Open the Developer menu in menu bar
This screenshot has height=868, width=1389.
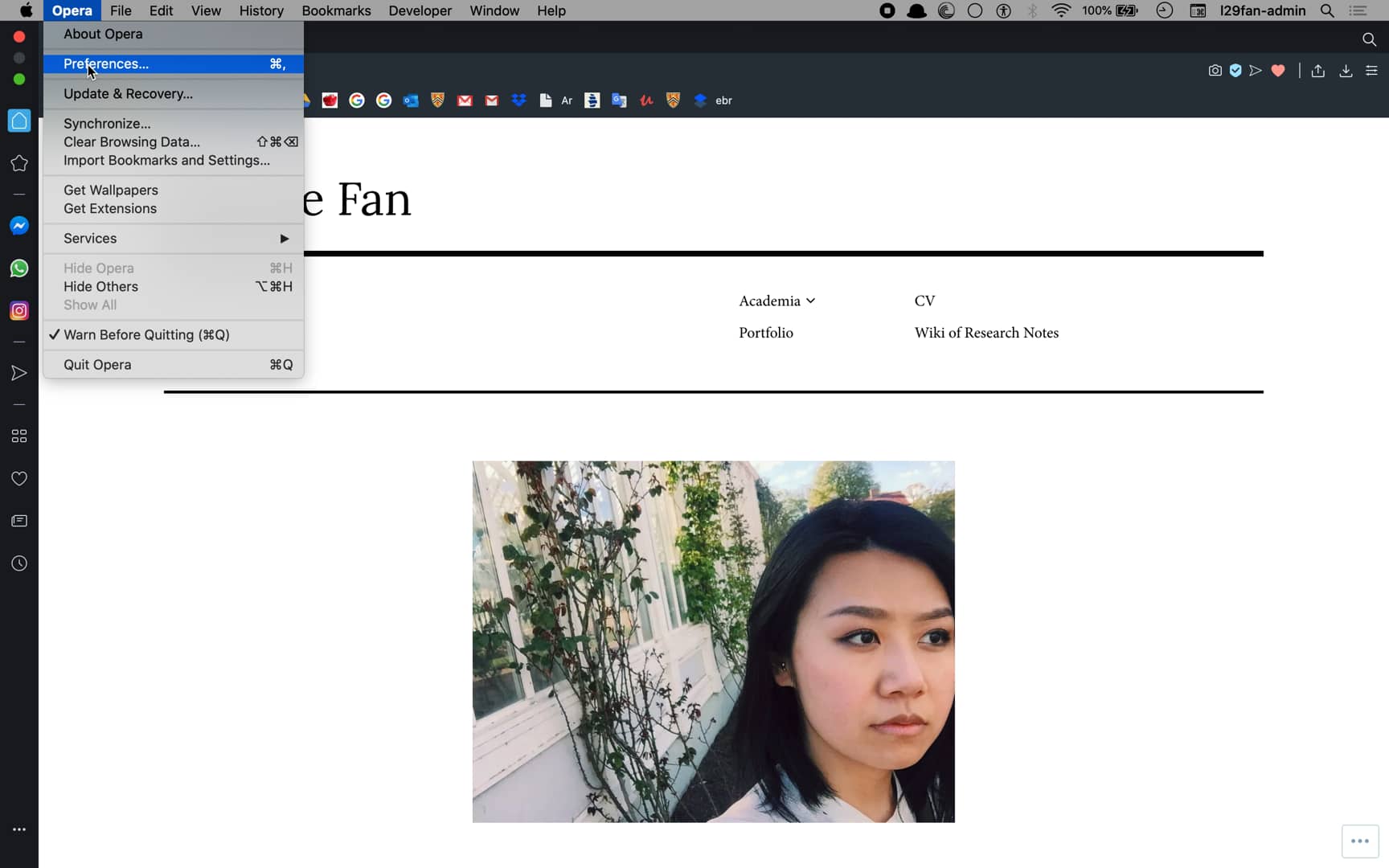(x=420, y=10)
